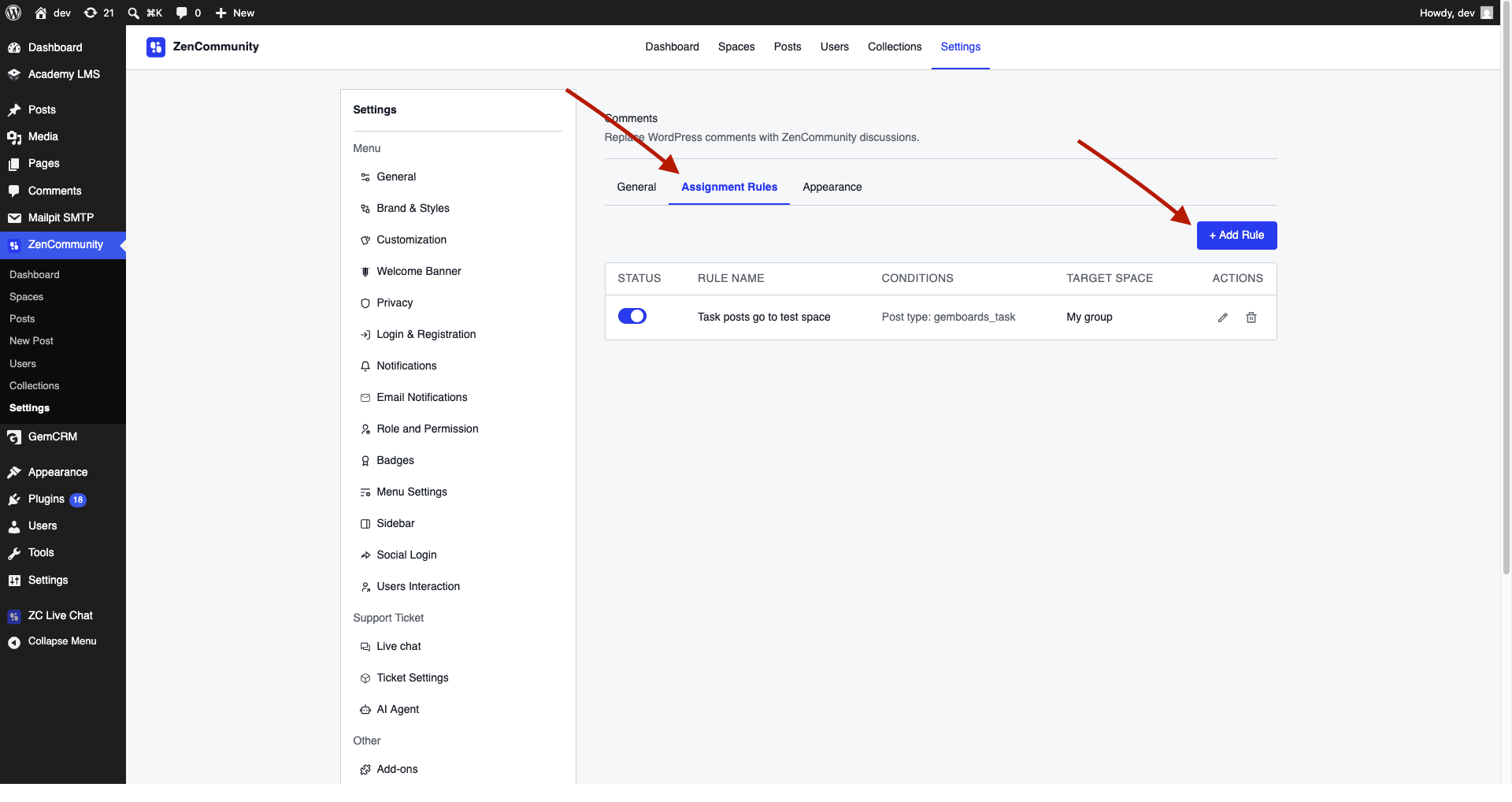Toggle the Task posts go to test space status switch
The image size is (1512, 802).
(632, 316)
